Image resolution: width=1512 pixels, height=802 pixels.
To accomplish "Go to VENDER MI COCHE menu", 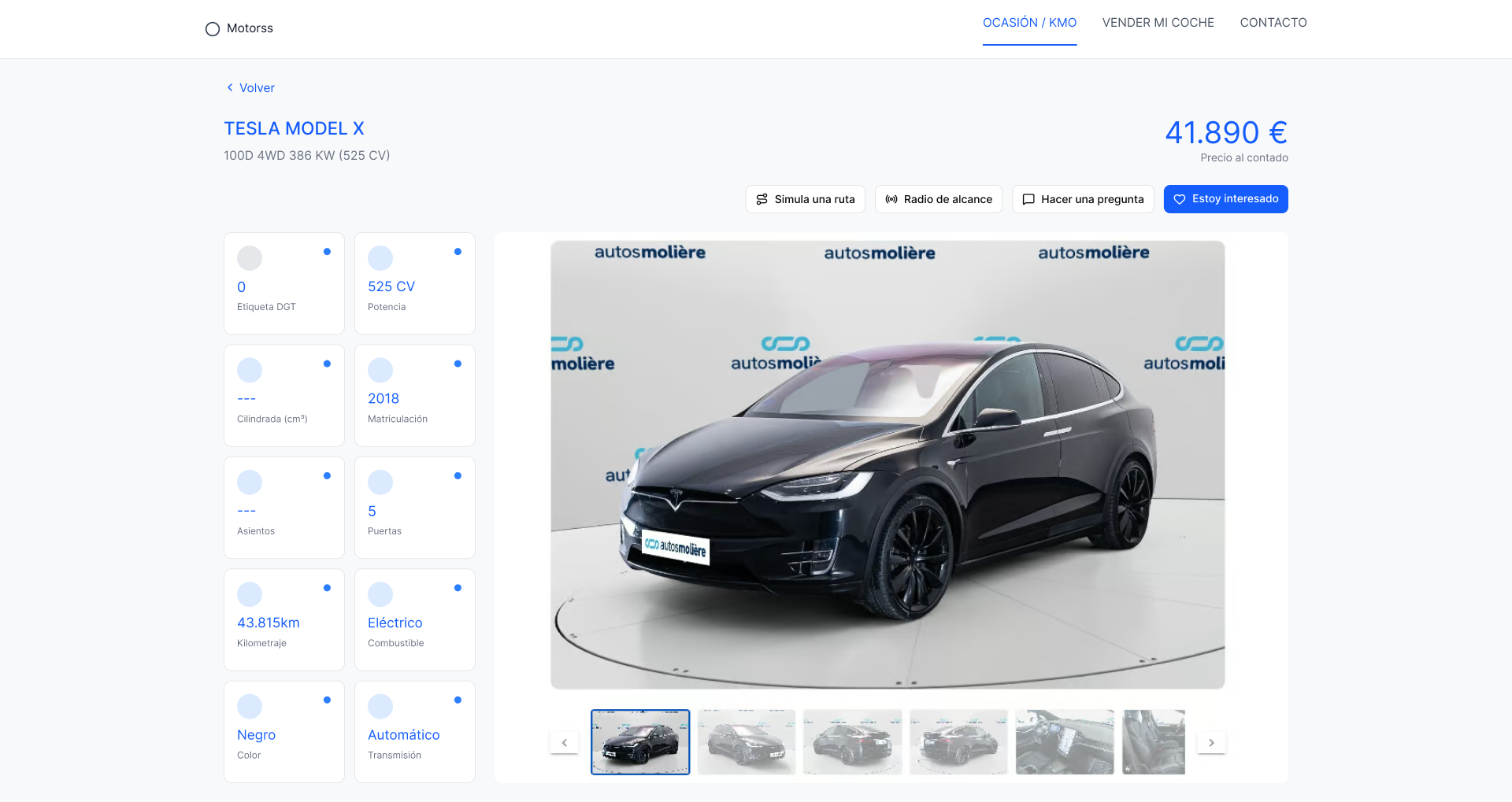I will pyautogui.click(x=1158, y=23).
